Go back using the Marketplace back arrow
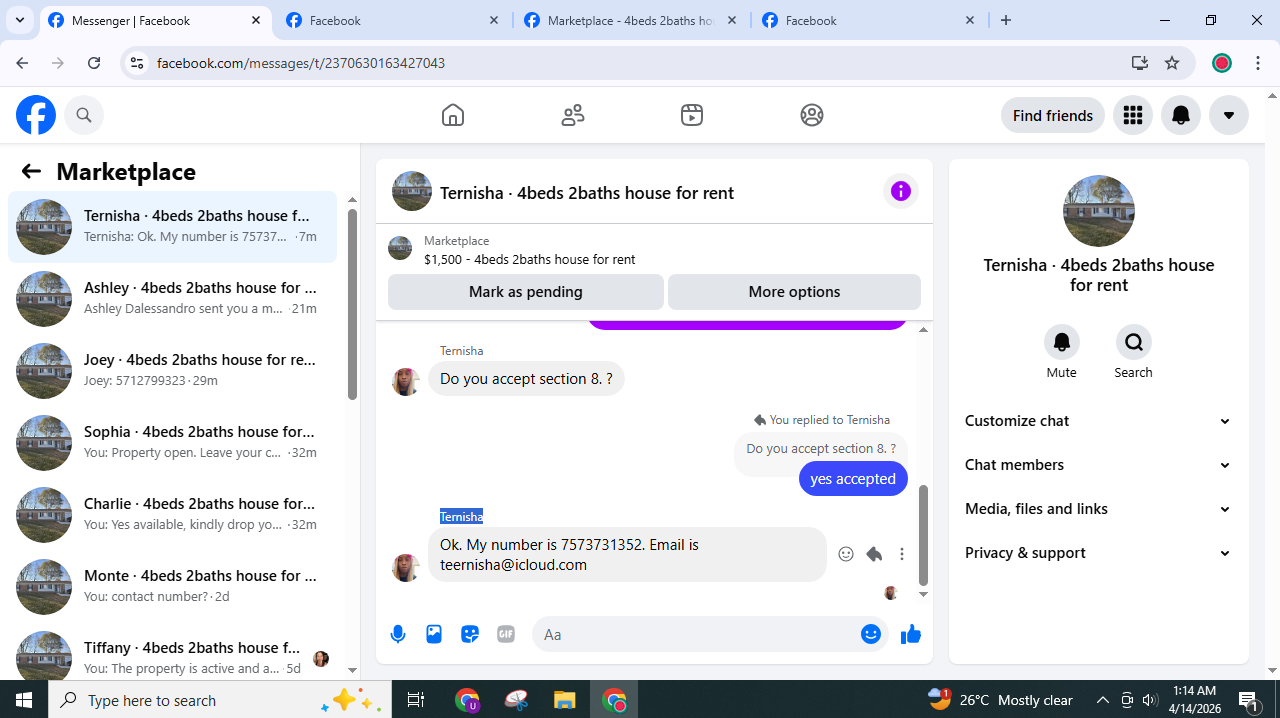This screenshot has height=718, width=1280. point(31,171)
